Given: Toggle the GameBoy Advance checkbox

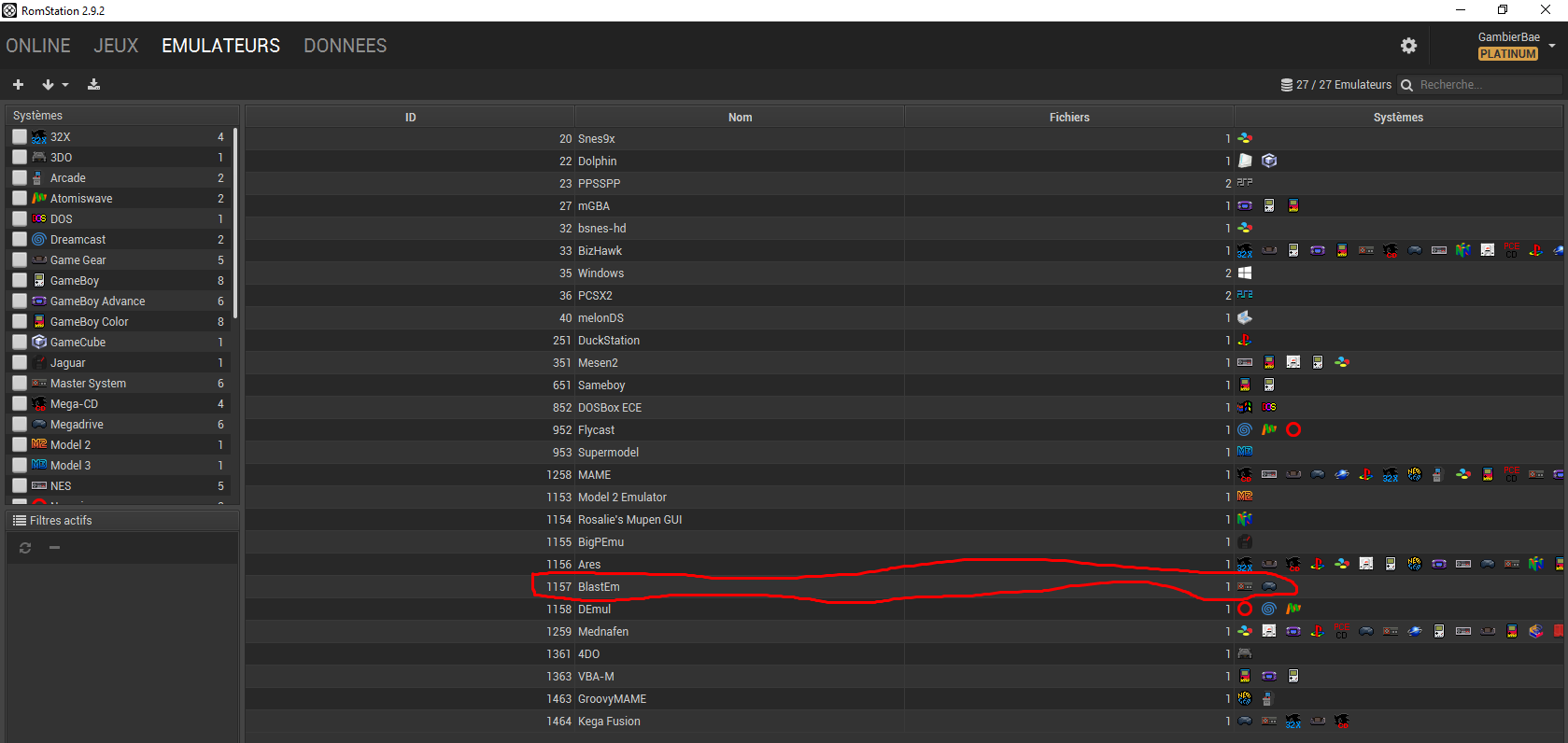Looking at the screenshot, I should tap(20, 301).
